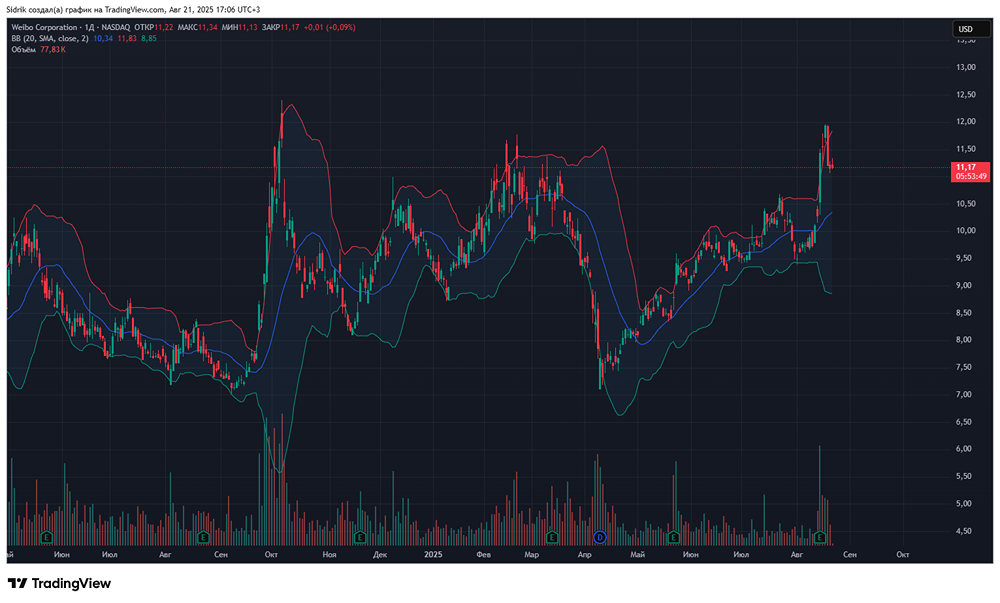
Task: Click the 12,00 price axis label
Action: [966, 122]
